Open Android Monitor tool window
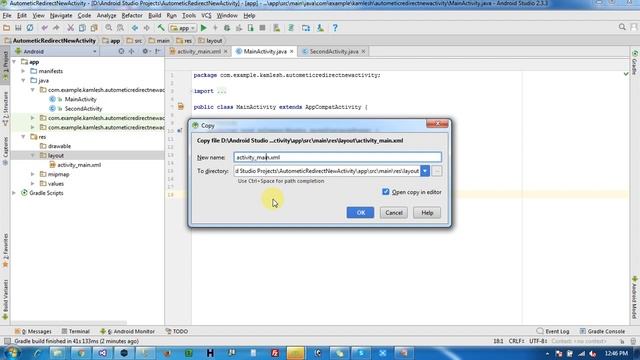 (x=127, y=331)
